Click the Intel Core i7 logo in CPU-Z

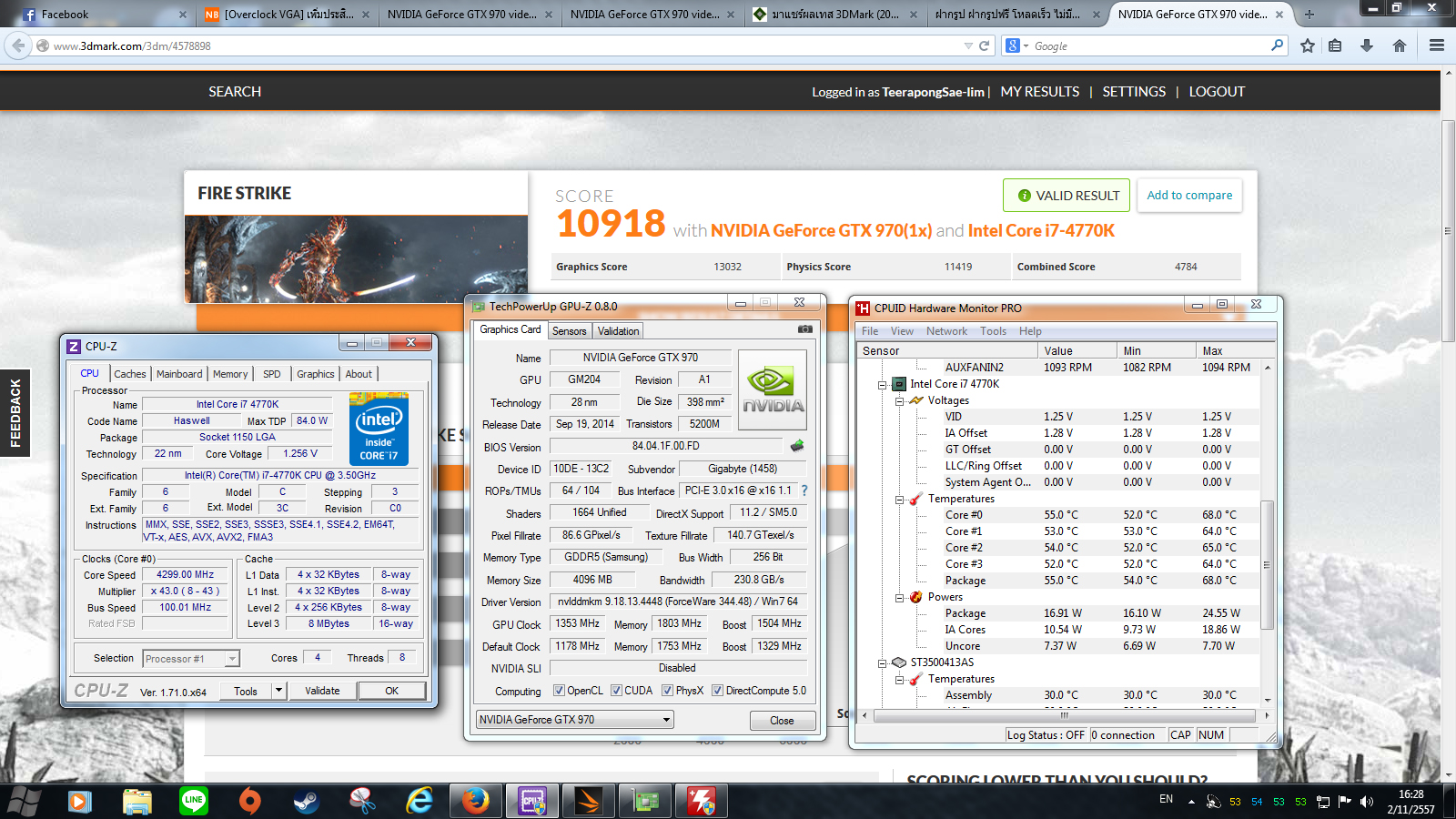point(379,429)
